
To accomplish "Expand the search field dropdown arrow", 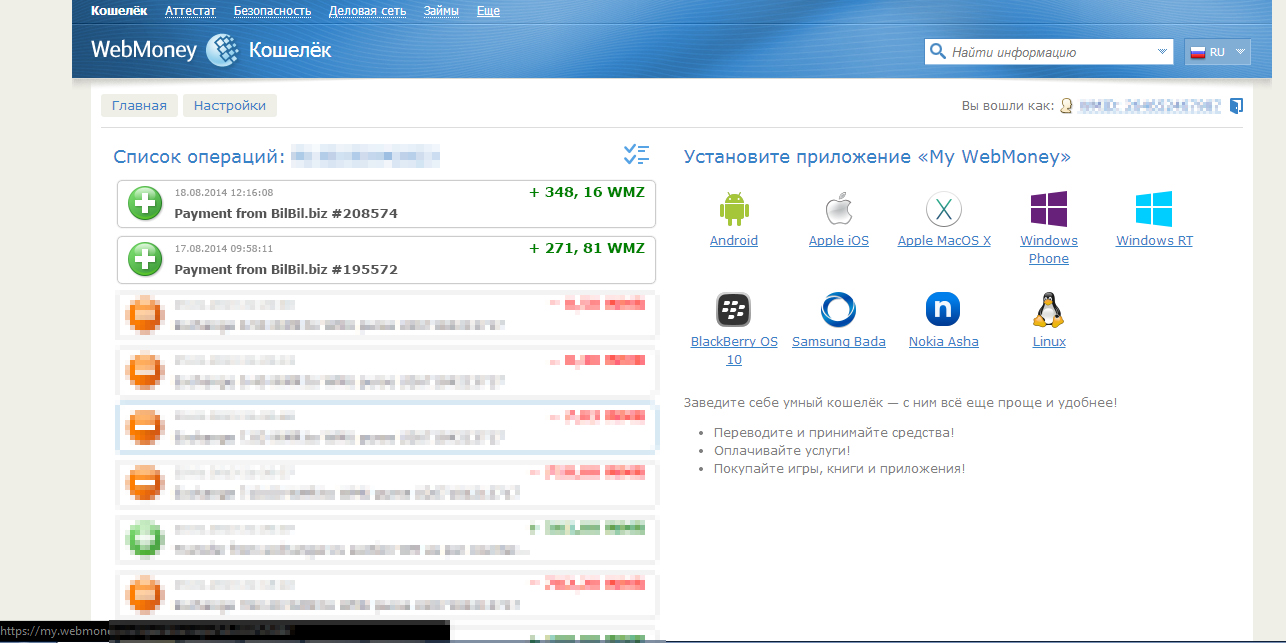I will pos(1161,52).
